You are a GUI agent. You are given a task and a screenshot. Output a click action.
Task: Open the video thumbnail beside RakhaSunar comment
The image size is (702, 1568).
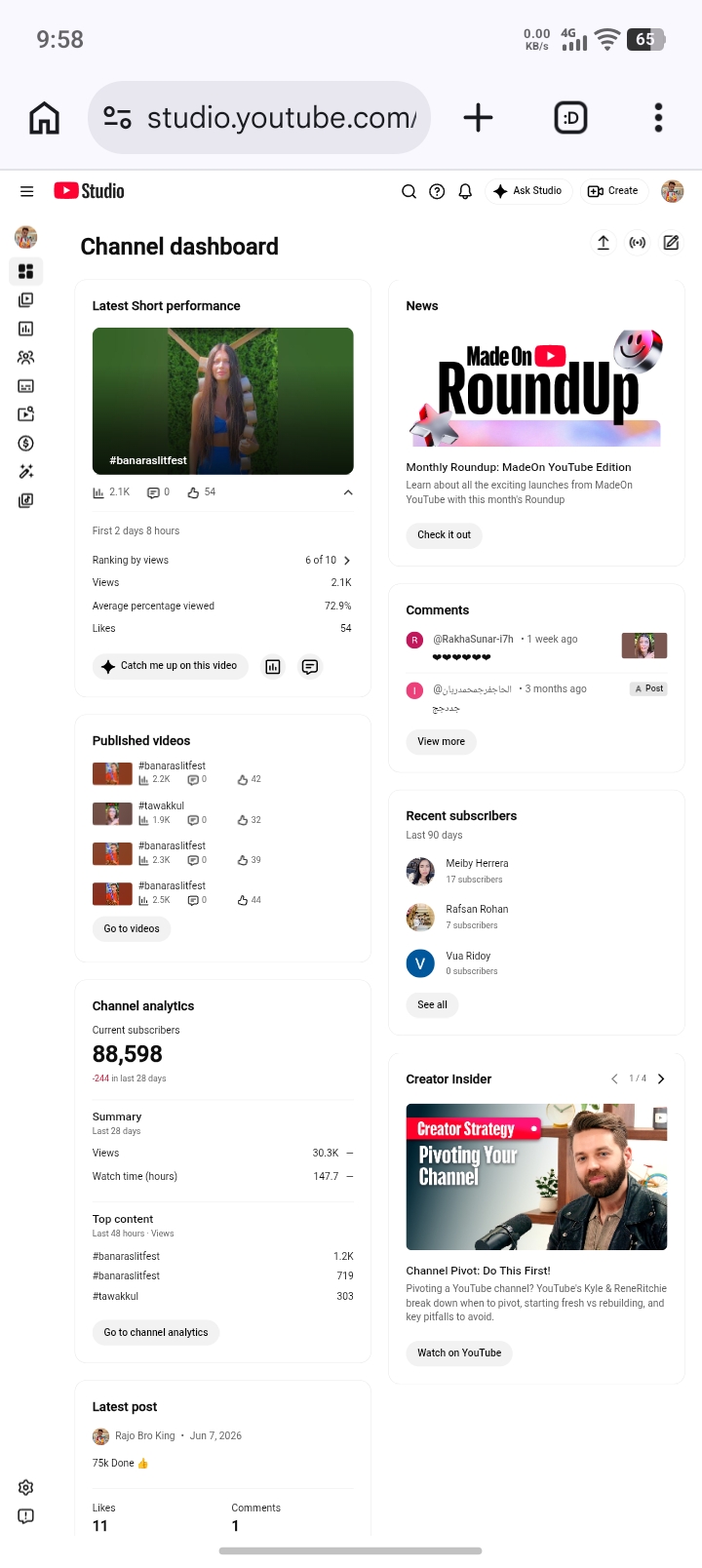click(644, 646)
